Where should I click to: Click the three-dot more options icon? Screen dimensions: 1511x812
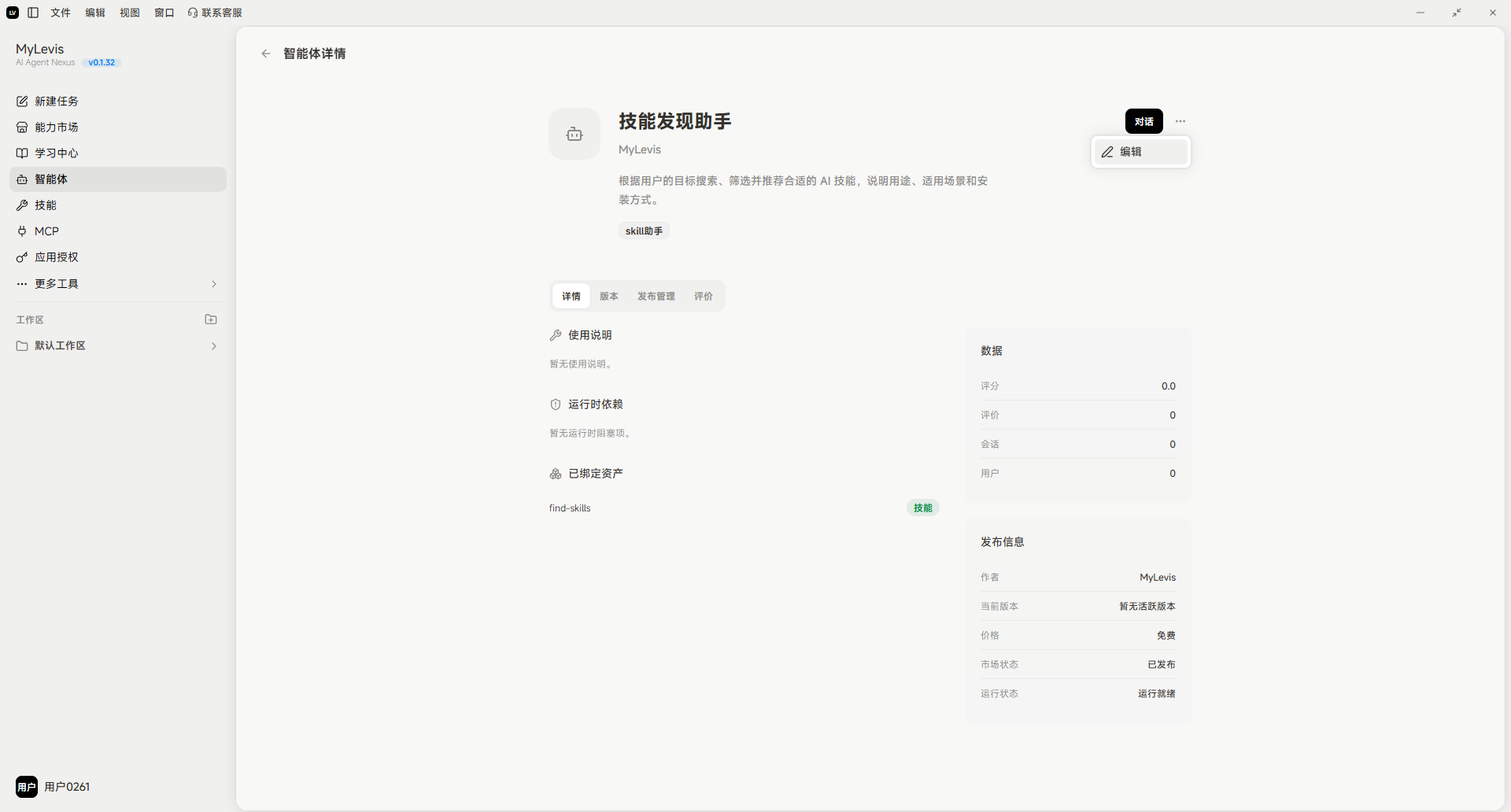pos(1180,121)
